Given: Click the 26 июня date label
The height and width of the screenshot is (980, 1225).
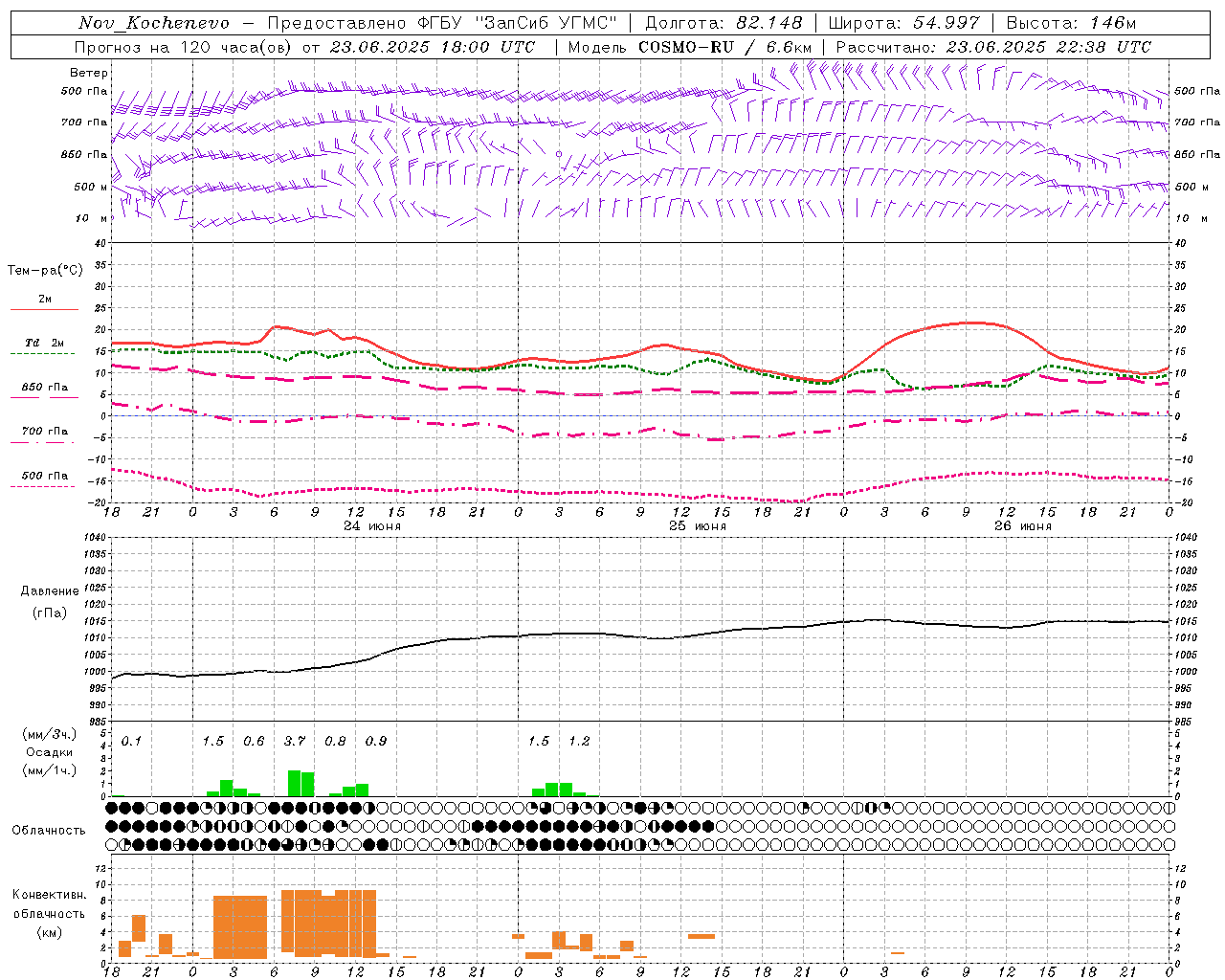Looking at the screenshot, I should [x=1023, y=526].
